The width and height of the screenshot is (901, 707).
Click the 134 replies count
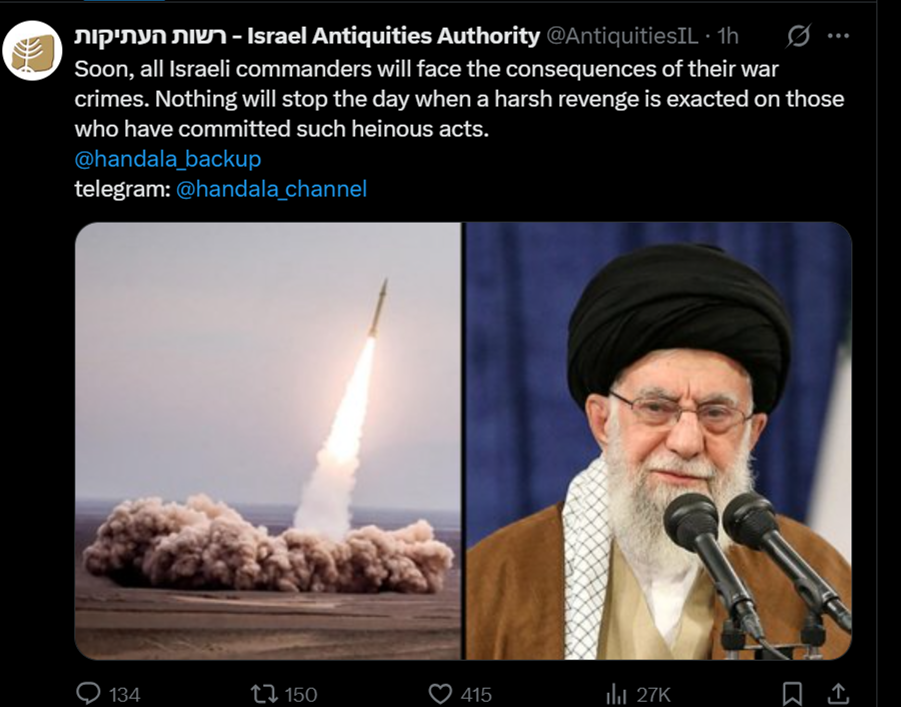[x=125, y=695]
